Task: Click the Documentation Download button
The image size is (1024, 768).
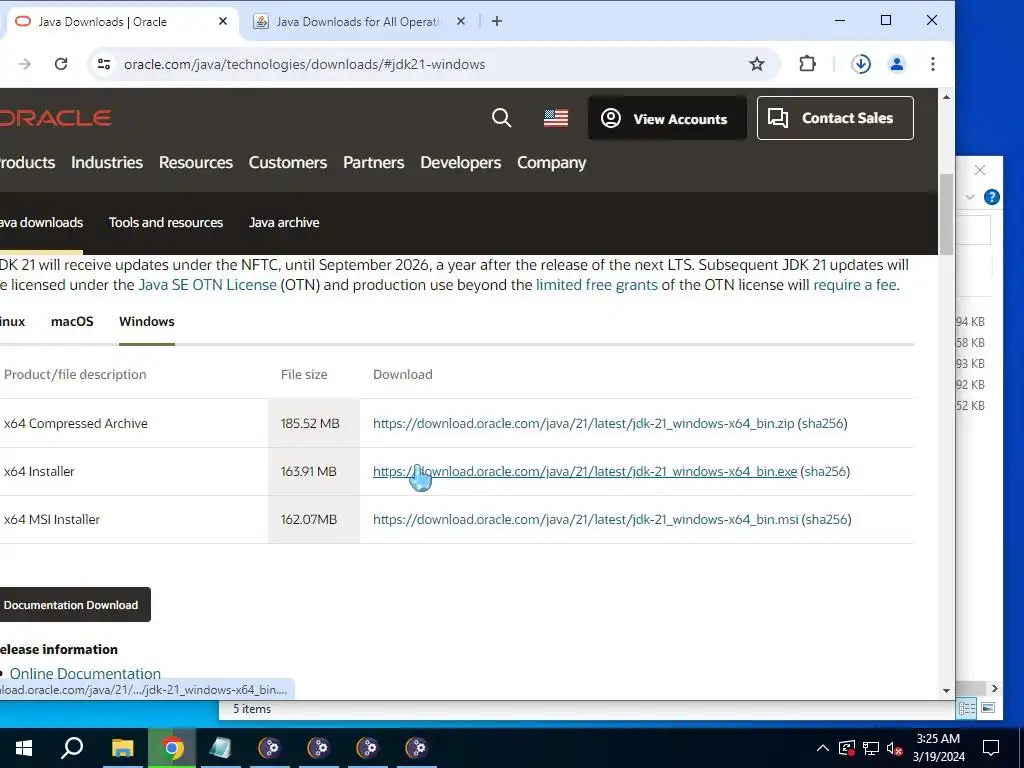Action: (x=74, y=605)
